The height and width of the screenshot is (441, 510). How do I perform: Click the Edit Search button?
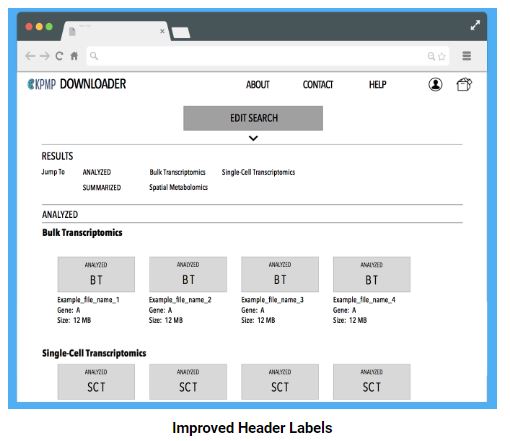(x=253, y=118)
